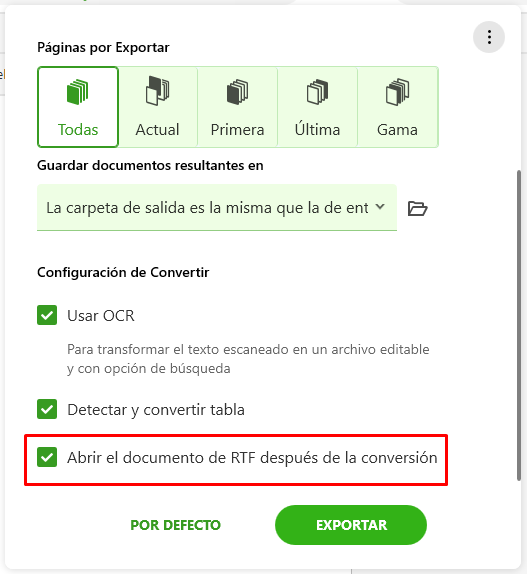This screenshot has width=527, height=574.
Task: Click the Usar OCR label text
Action: point(101,316)
